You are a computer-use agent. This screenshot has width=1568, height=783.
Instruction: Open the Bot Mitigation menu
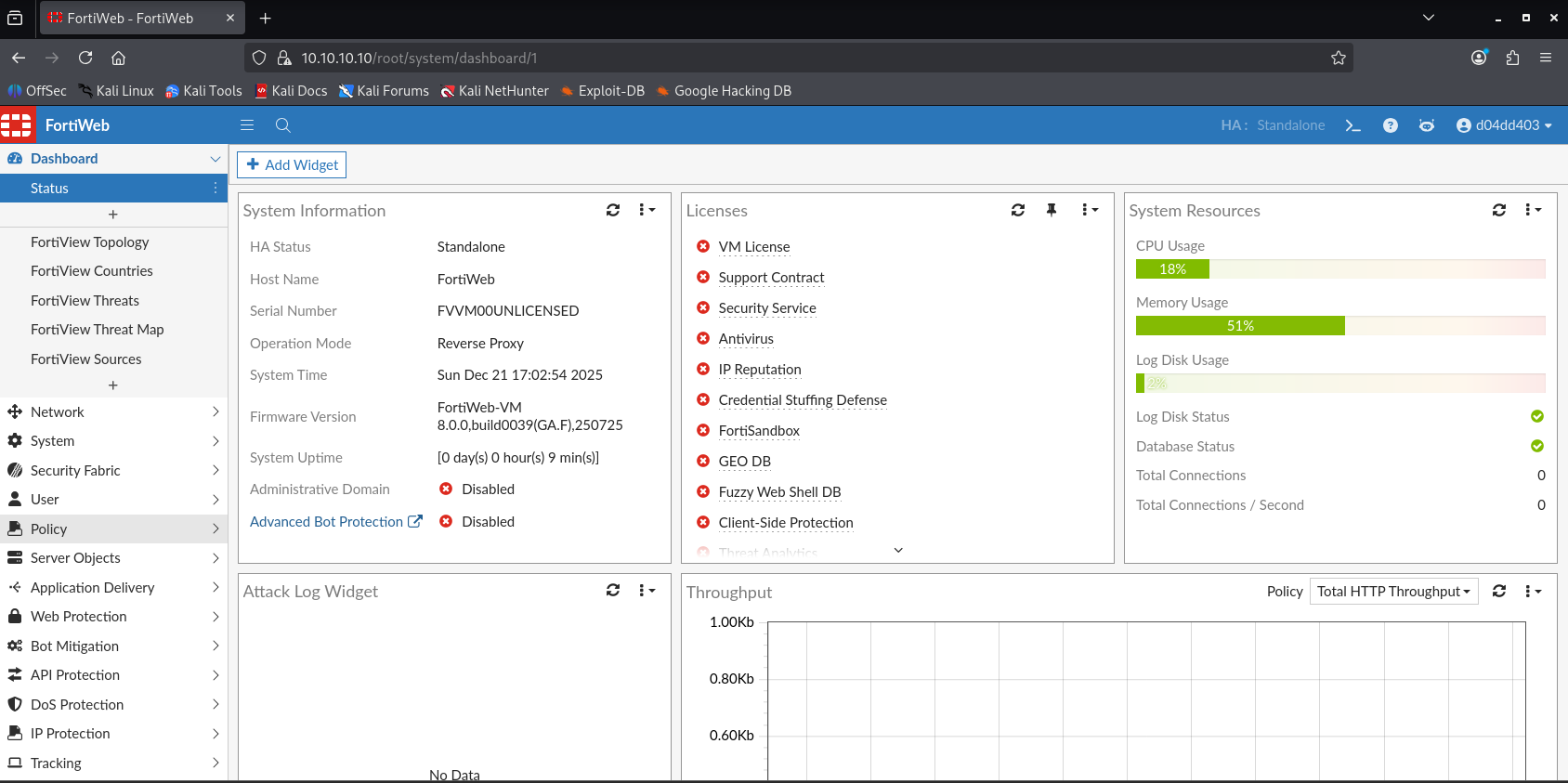(x=113, y=646)
